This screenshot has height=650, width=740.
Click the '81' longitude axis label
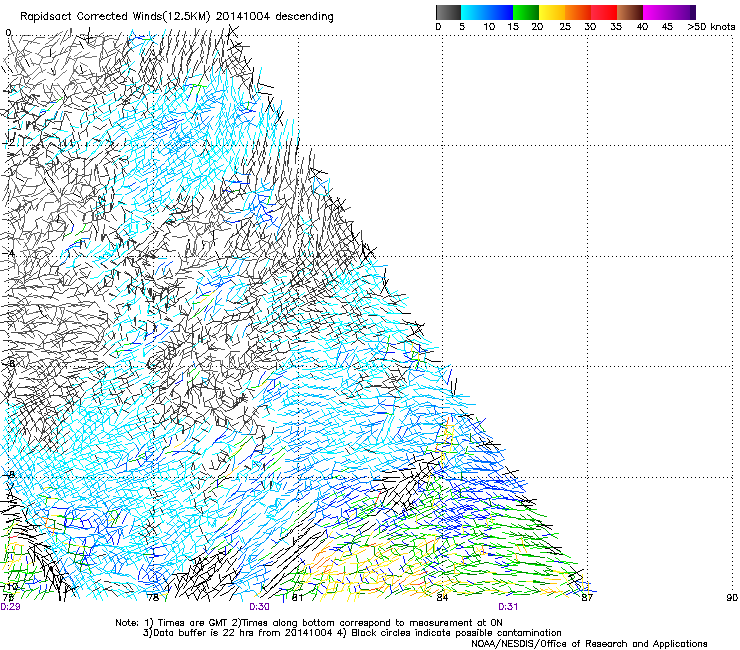pyautogui.click(x=297, y=598)
